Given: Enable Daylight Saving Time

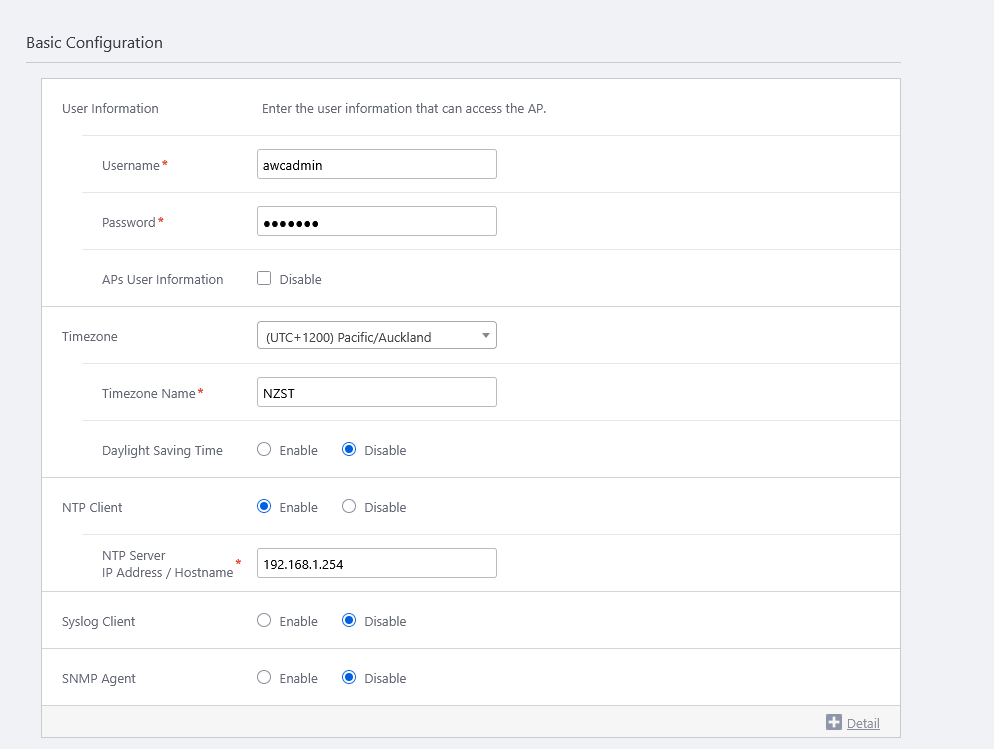Looking at the screenshot, I should click(264, 450).
